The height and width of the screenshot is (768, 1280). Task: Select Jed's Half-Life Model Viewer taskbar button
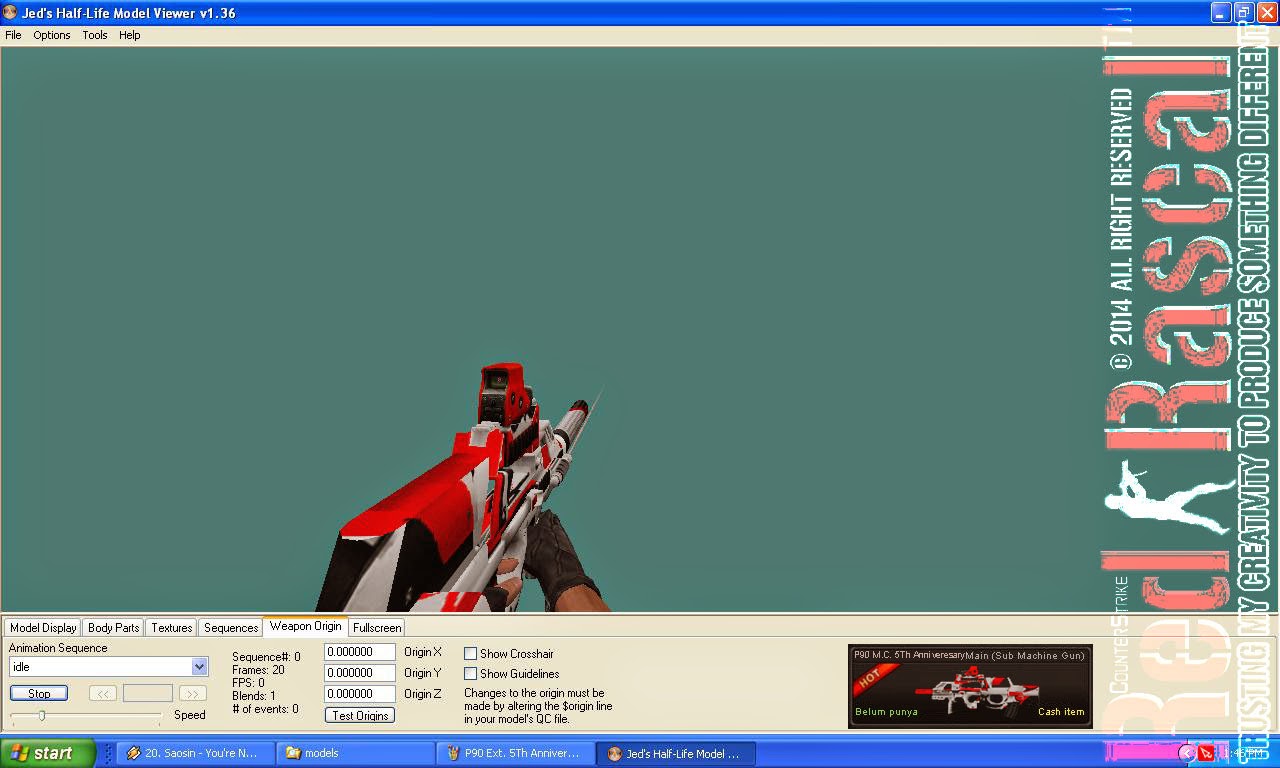click(675, 753)
